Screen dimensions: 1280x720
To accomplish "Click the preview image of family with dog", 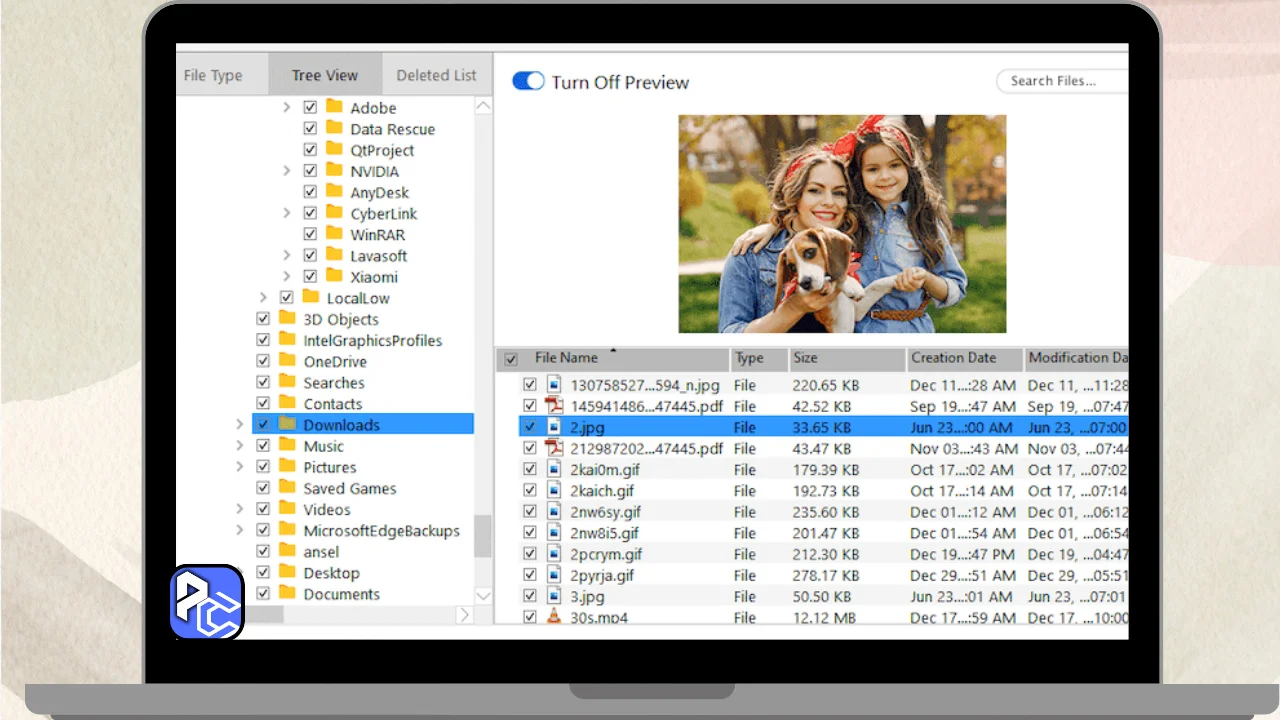I will pos(842,224).
